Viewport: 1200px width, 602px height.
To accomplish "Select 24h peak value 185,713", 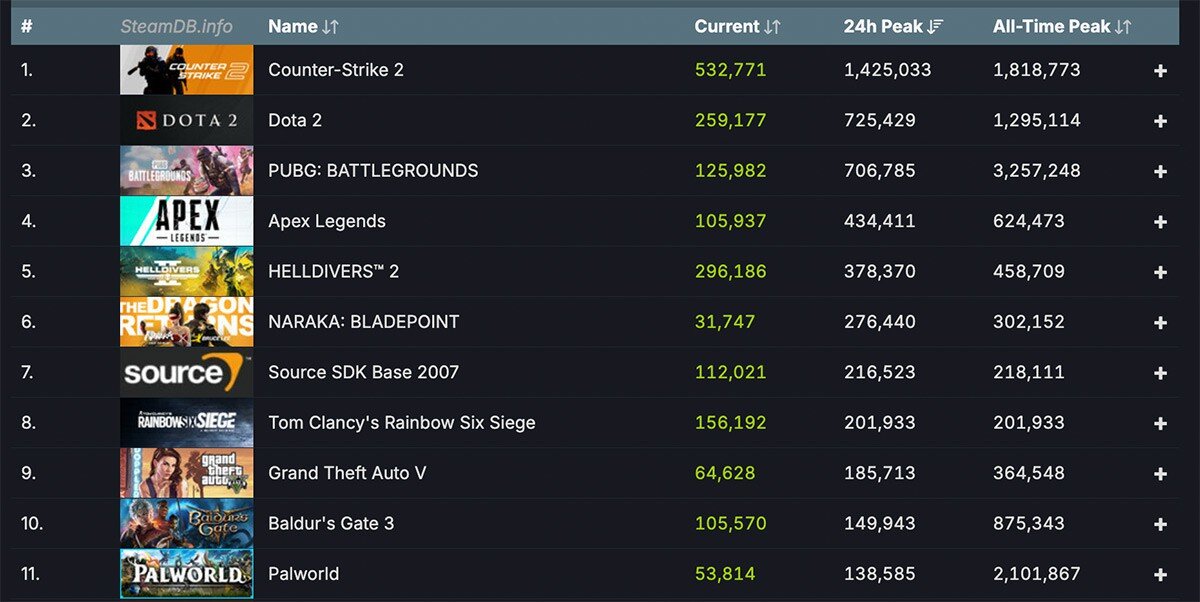I will (x=880, y=473).
